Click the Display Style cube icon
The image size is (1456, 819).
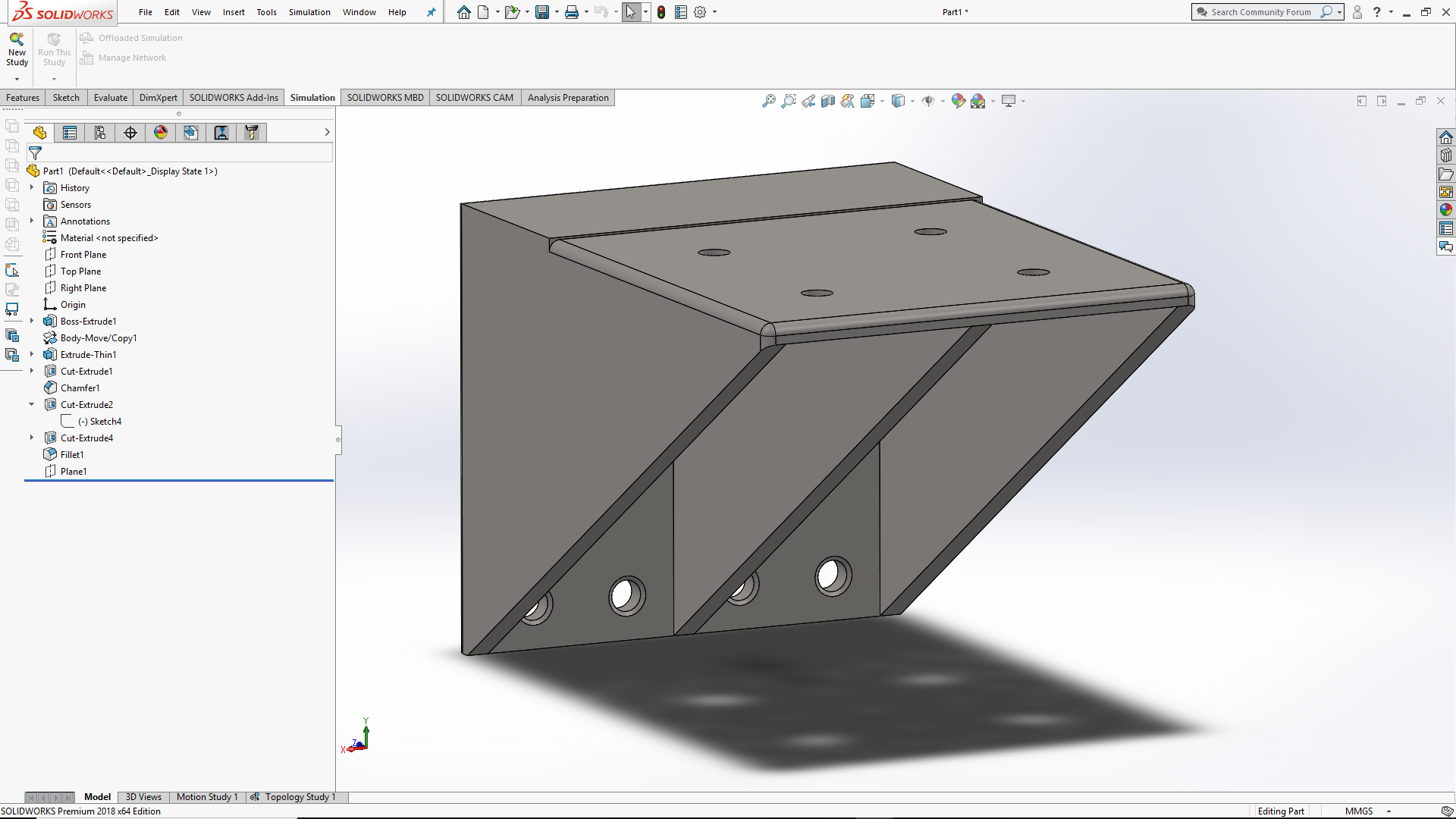(x=899, y=101)
